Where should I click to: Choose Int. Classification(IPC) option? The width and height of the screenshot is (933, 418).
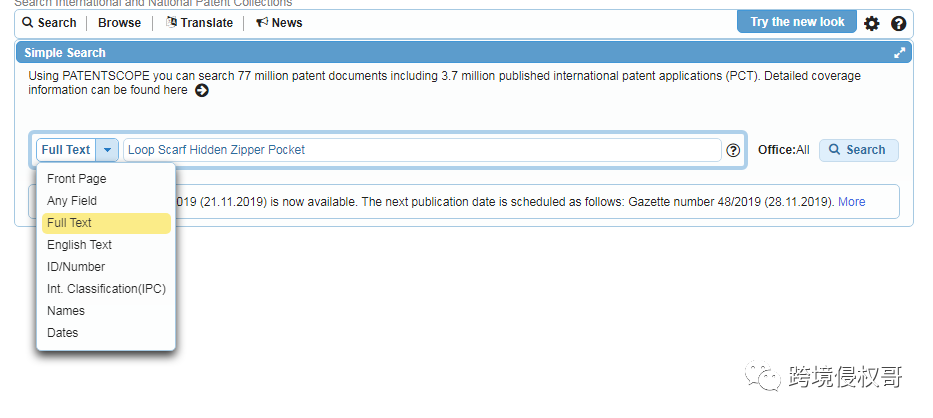[x=106, y=289]
